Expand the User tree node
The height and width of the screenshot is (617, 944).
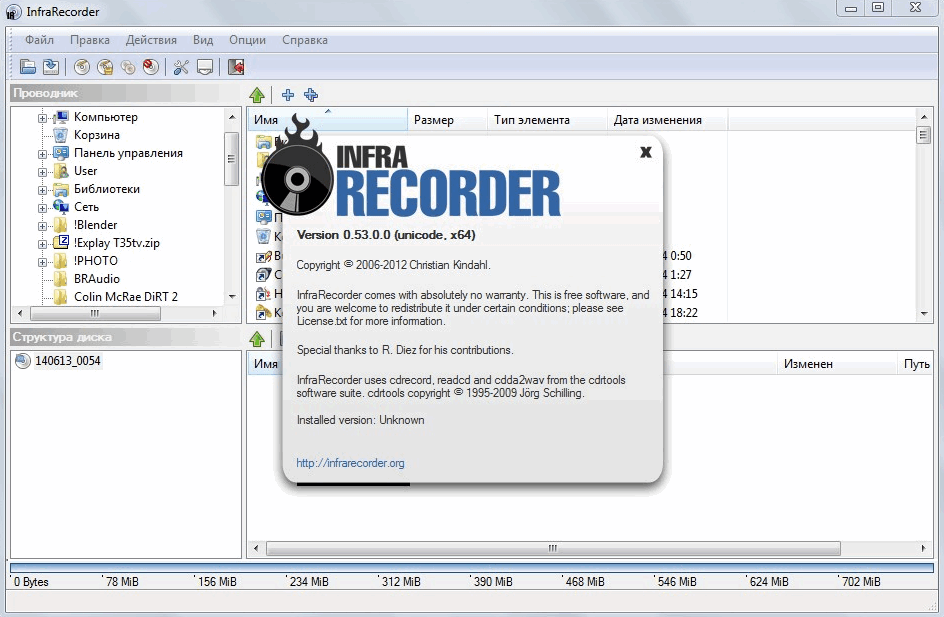pyautogui.click(x=42, y=172)
